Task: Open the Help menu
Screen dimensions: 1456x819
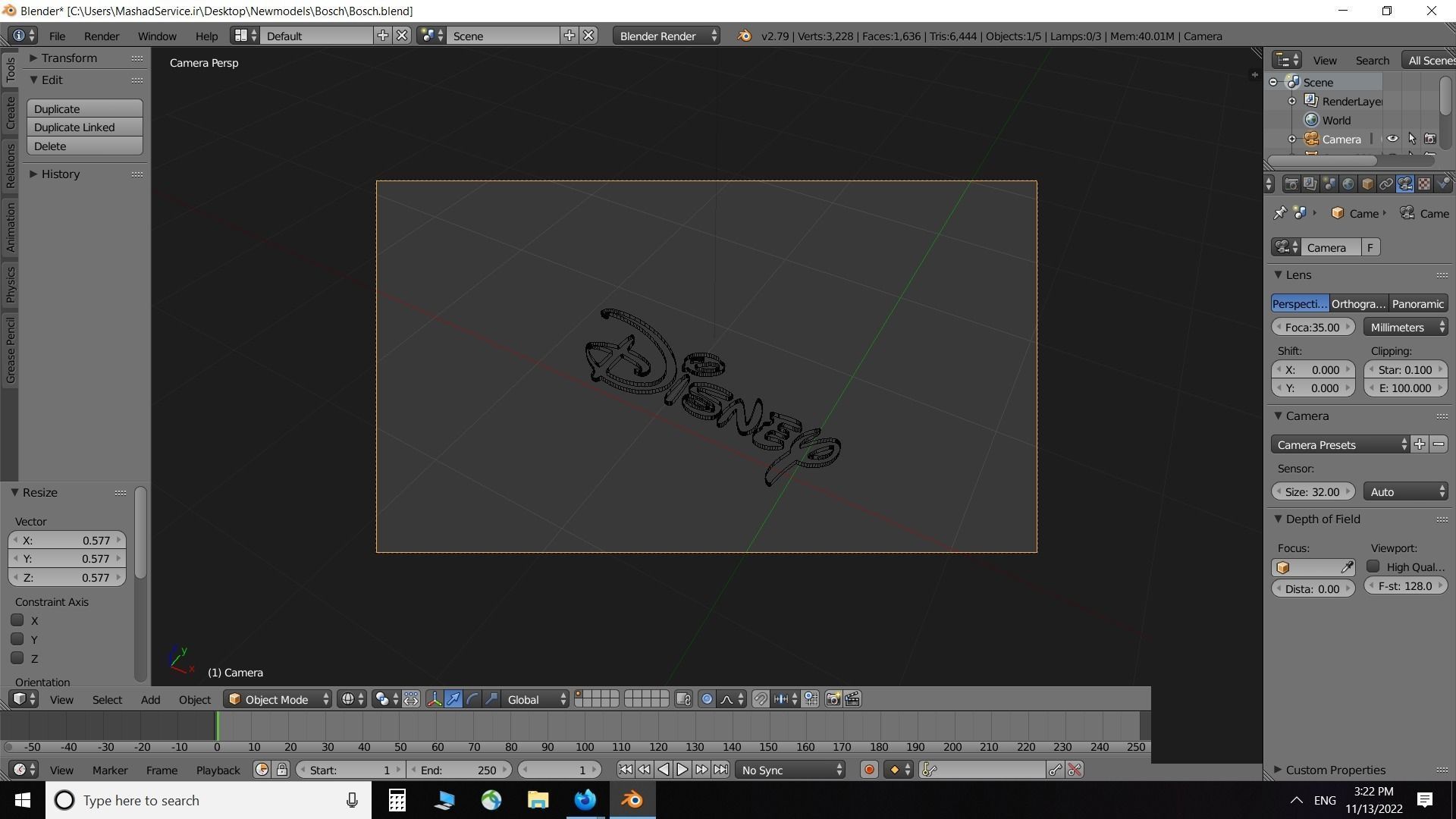Action: (x=206, y=36)
